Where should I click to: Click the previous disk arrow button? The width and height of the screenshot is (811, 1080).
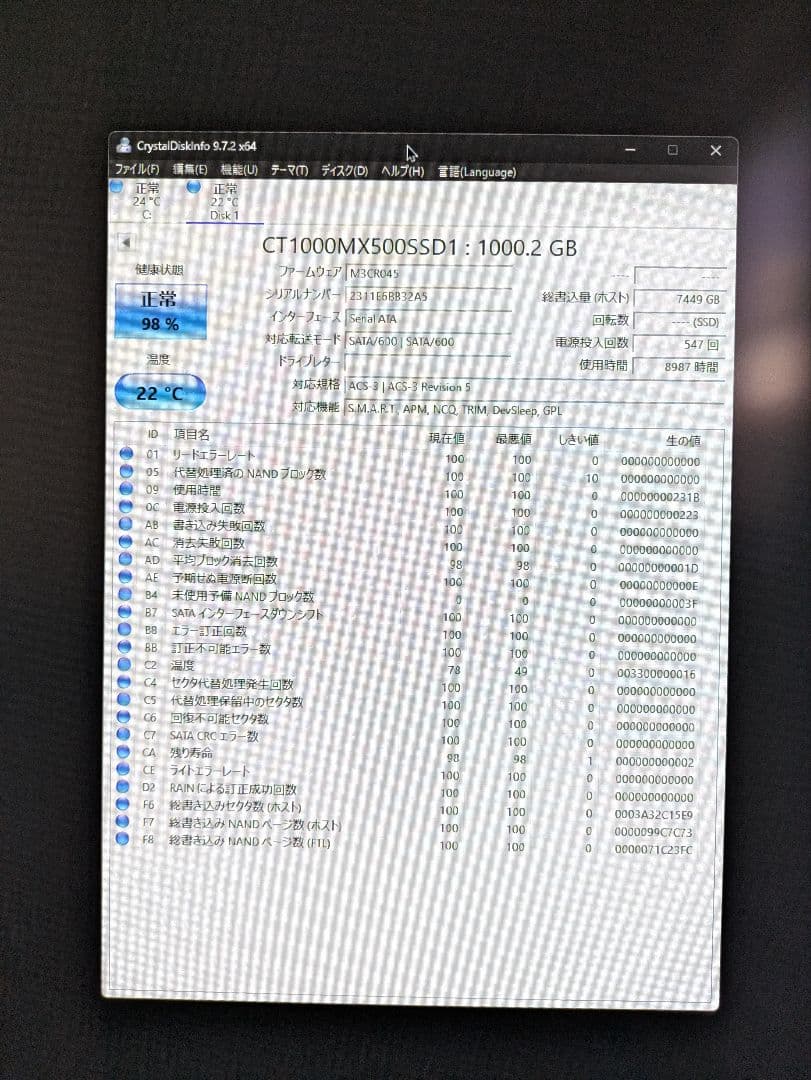click(125, 242)
